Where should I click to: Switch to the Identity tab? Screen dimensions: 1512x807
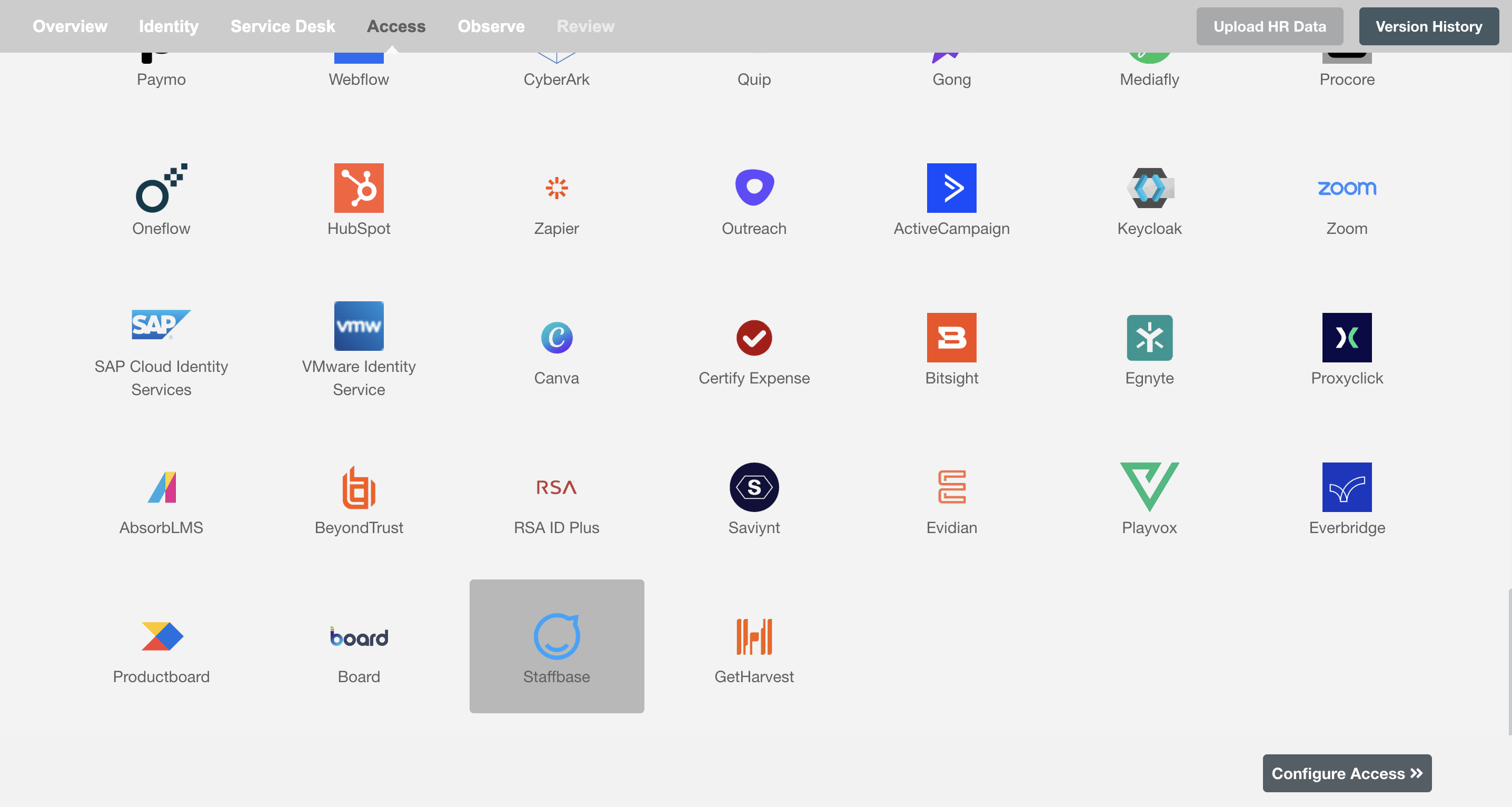click(169, 25)
